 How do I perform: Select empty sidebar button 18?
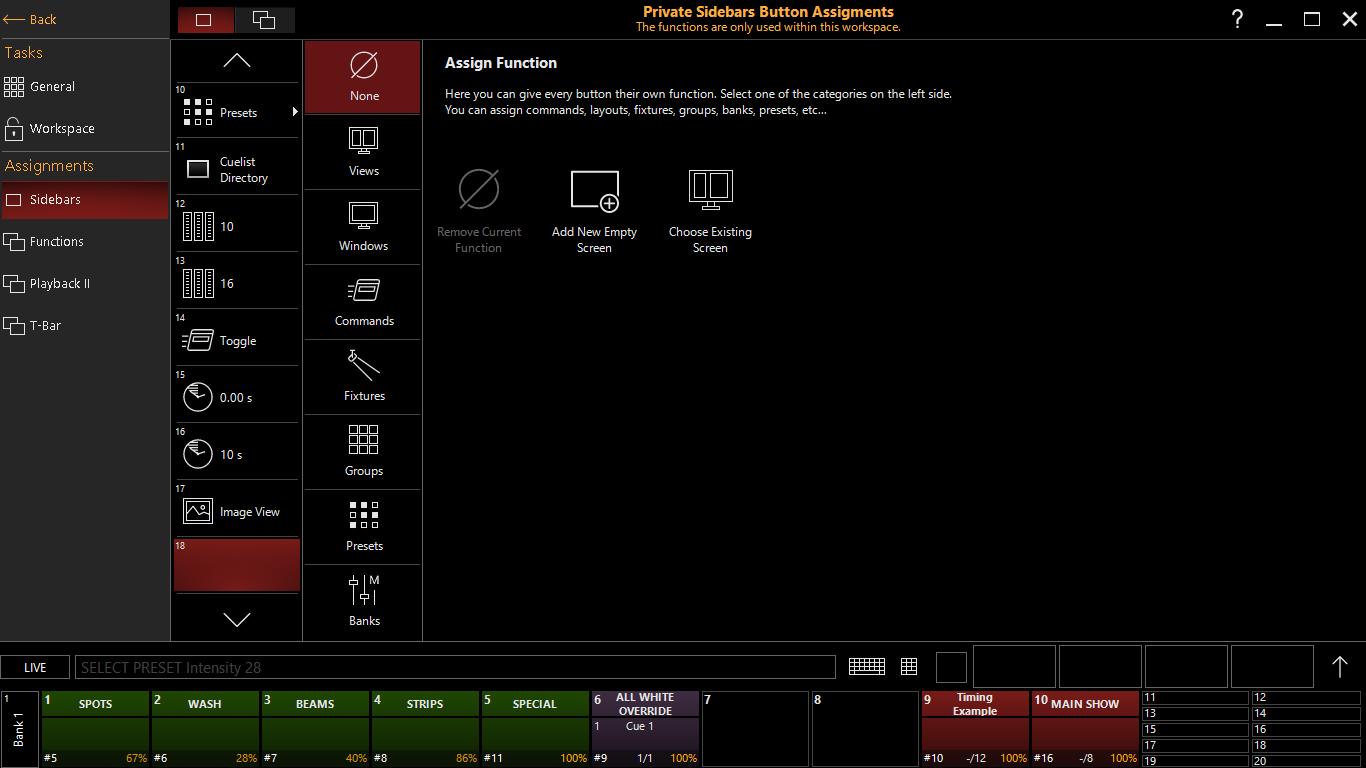(237, 566)
